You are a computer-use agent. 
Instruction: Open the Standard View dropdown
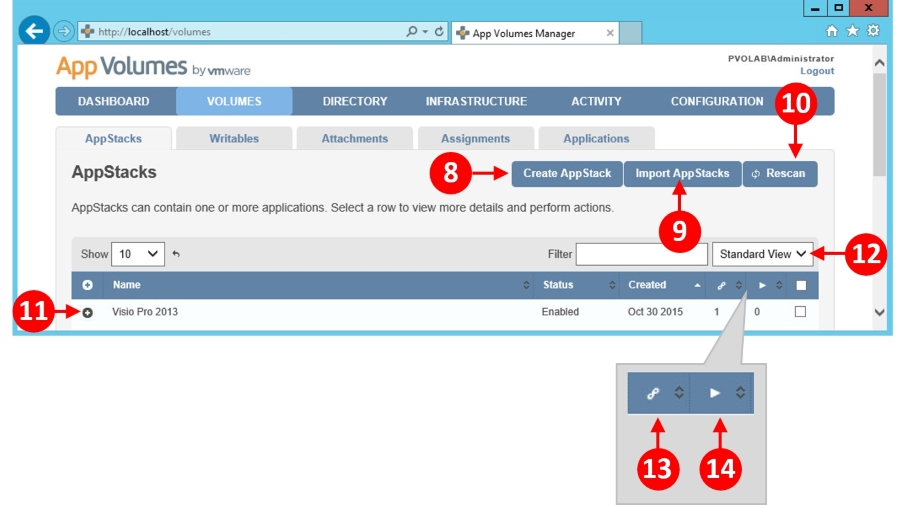tap(762, 254)
